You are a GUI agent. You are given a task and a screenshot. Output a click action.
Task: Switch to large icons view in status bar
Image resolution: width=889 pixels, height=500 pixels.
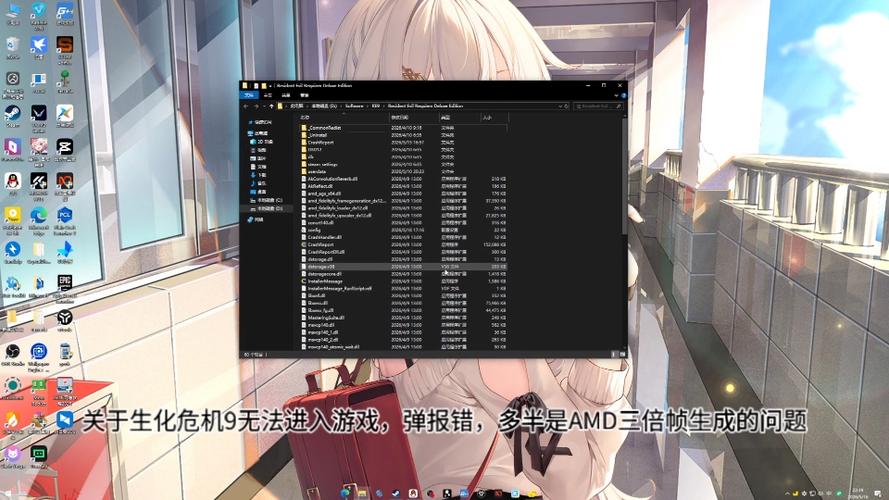(x=622, y=354)
